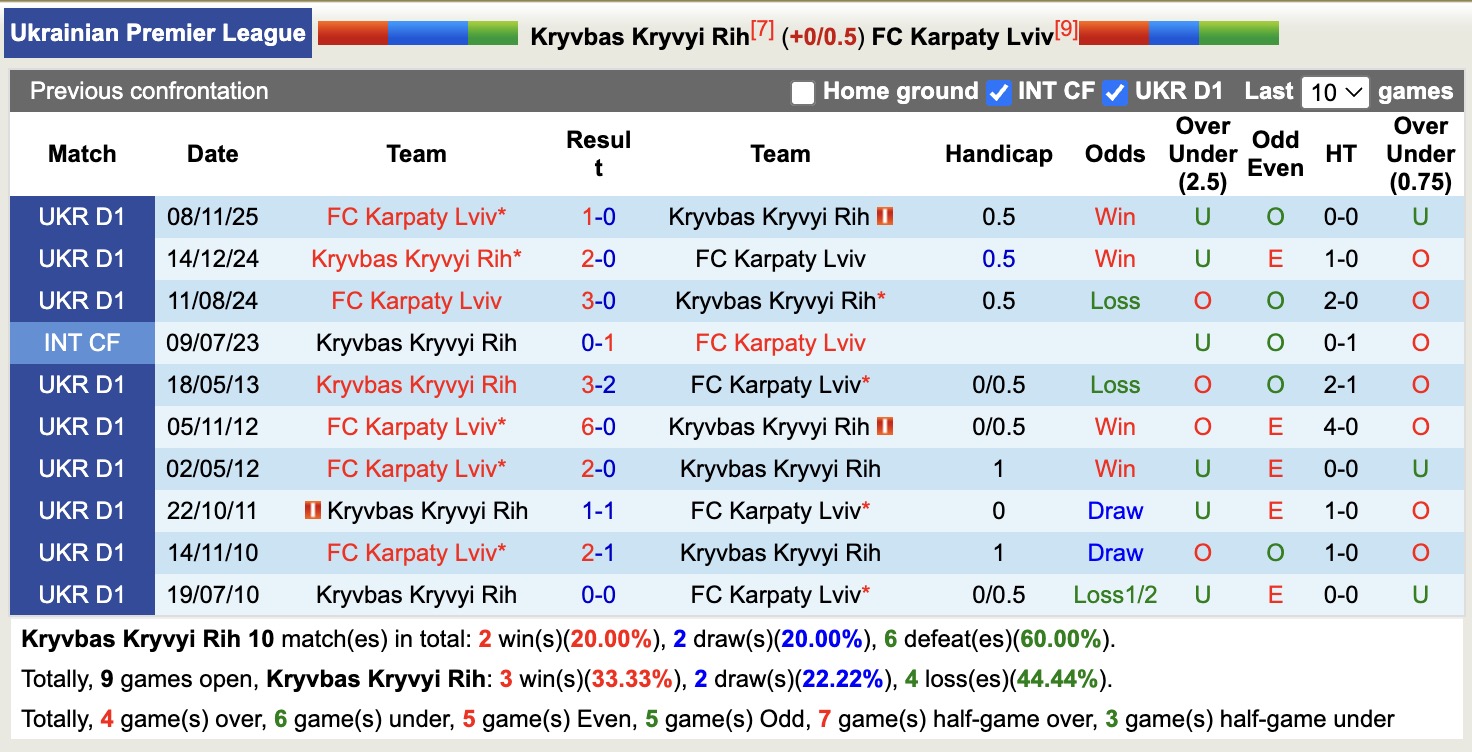This screenshot has width=1472, height=752.
Task: Click FC Karpaty Lviv away team on 09/07/23
Action: 780,343
